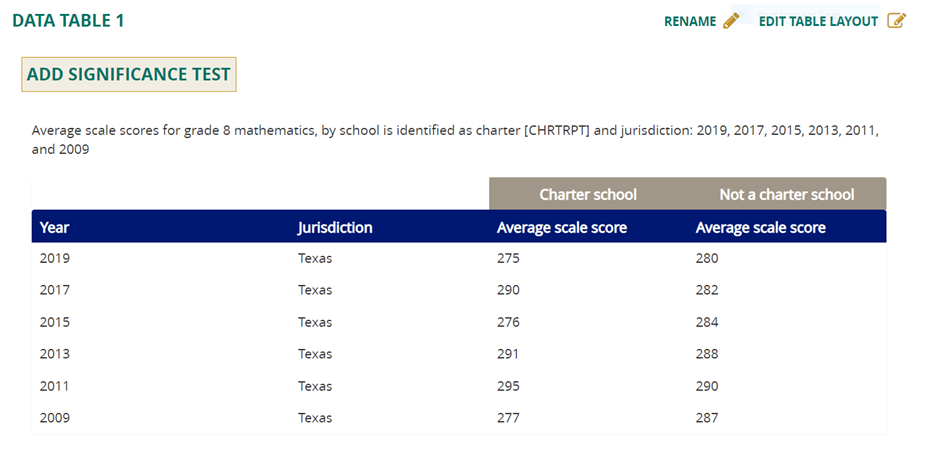Click Average scale score header under Charter school
Viewport: 934px width, 449px height.
coord(561,227)
